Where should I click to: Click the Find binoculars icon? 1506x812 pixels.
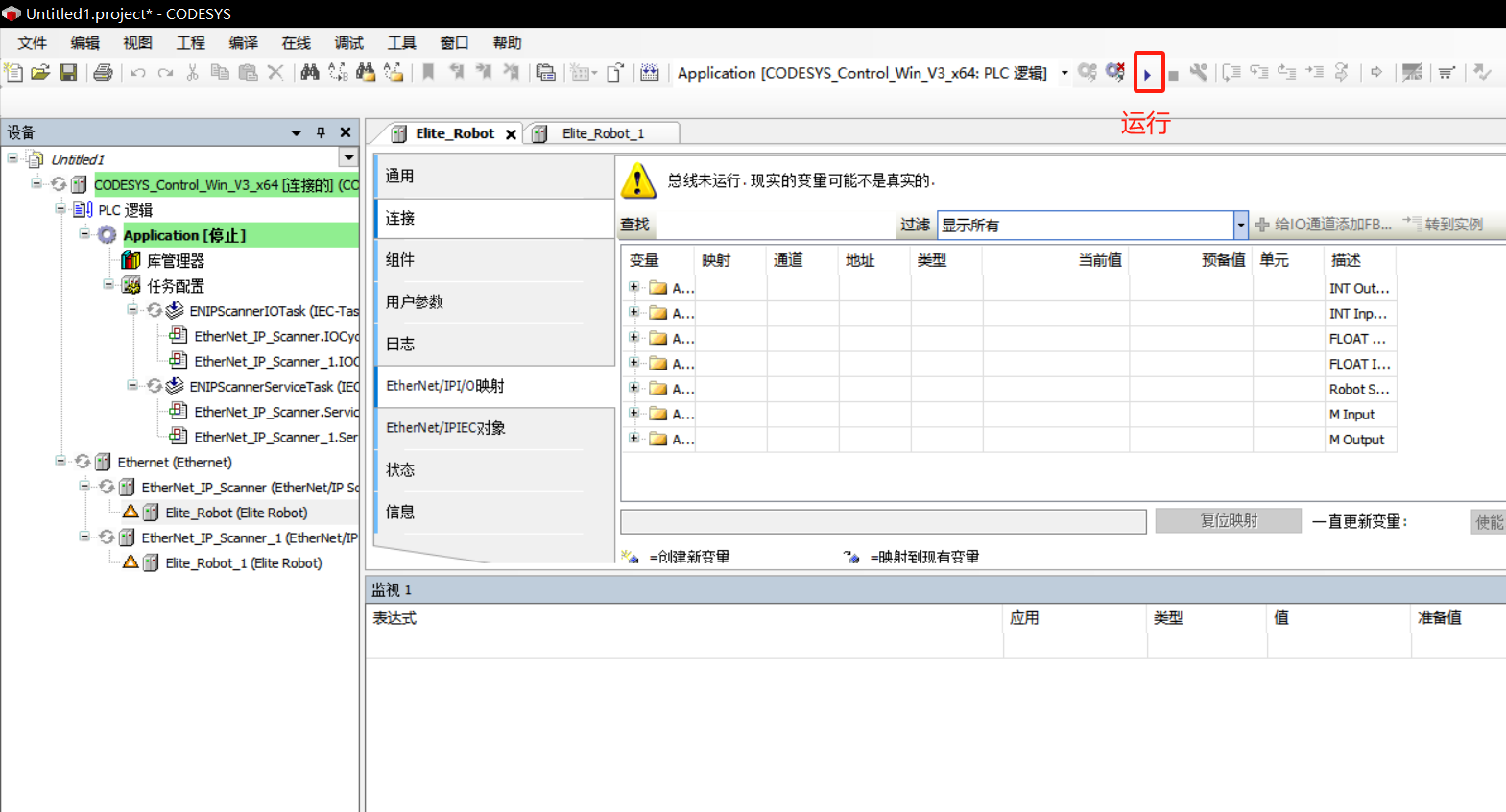[x=309, y=72]
